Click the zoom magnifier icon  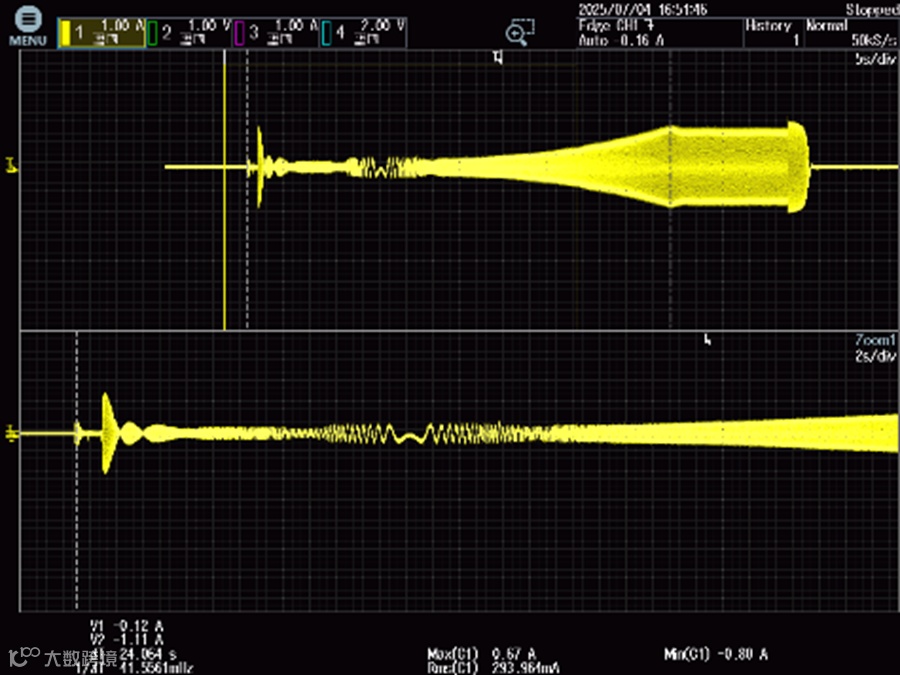point(519,32)
